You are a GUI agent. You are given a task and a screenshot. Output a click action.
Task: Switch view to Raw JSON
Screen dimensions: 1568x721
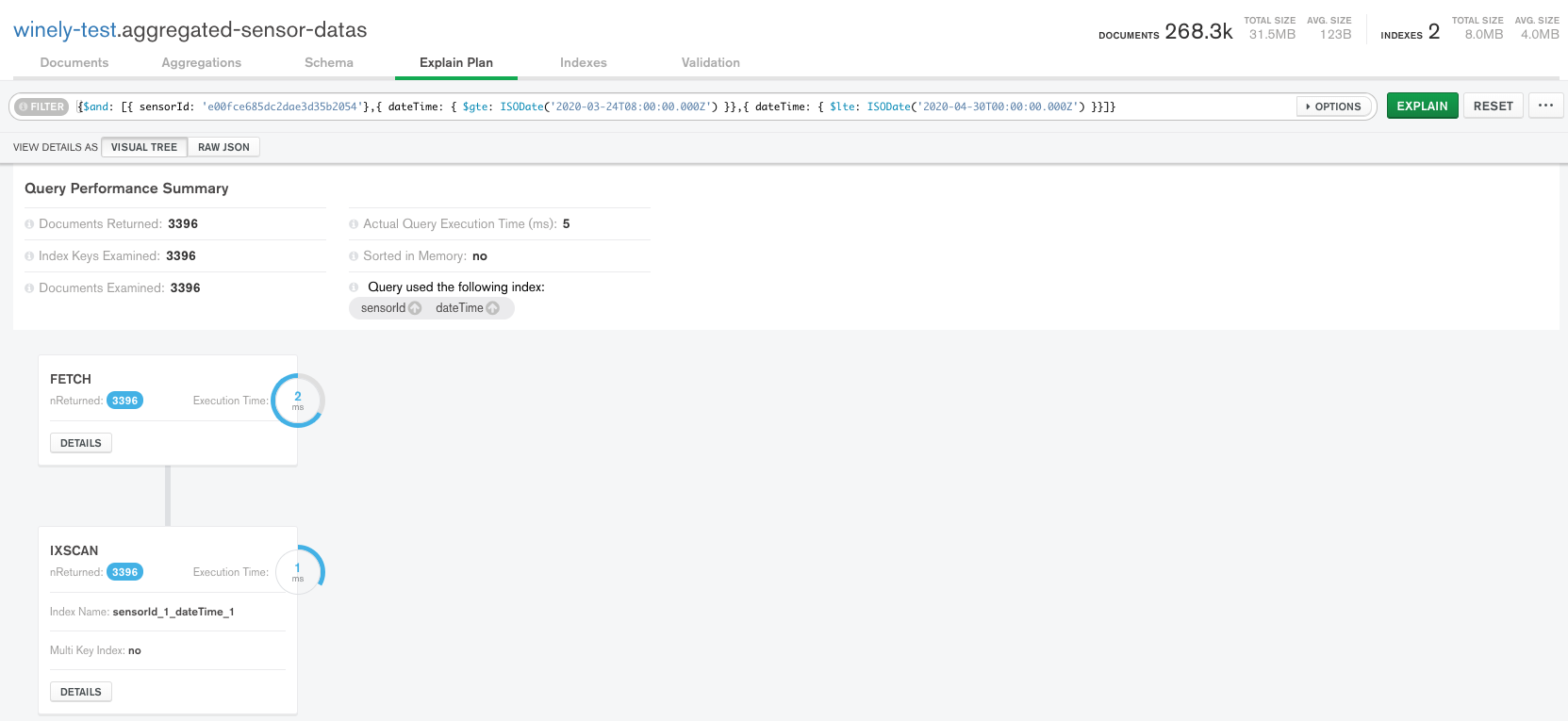pyautogui.click(x=223, y=147)
